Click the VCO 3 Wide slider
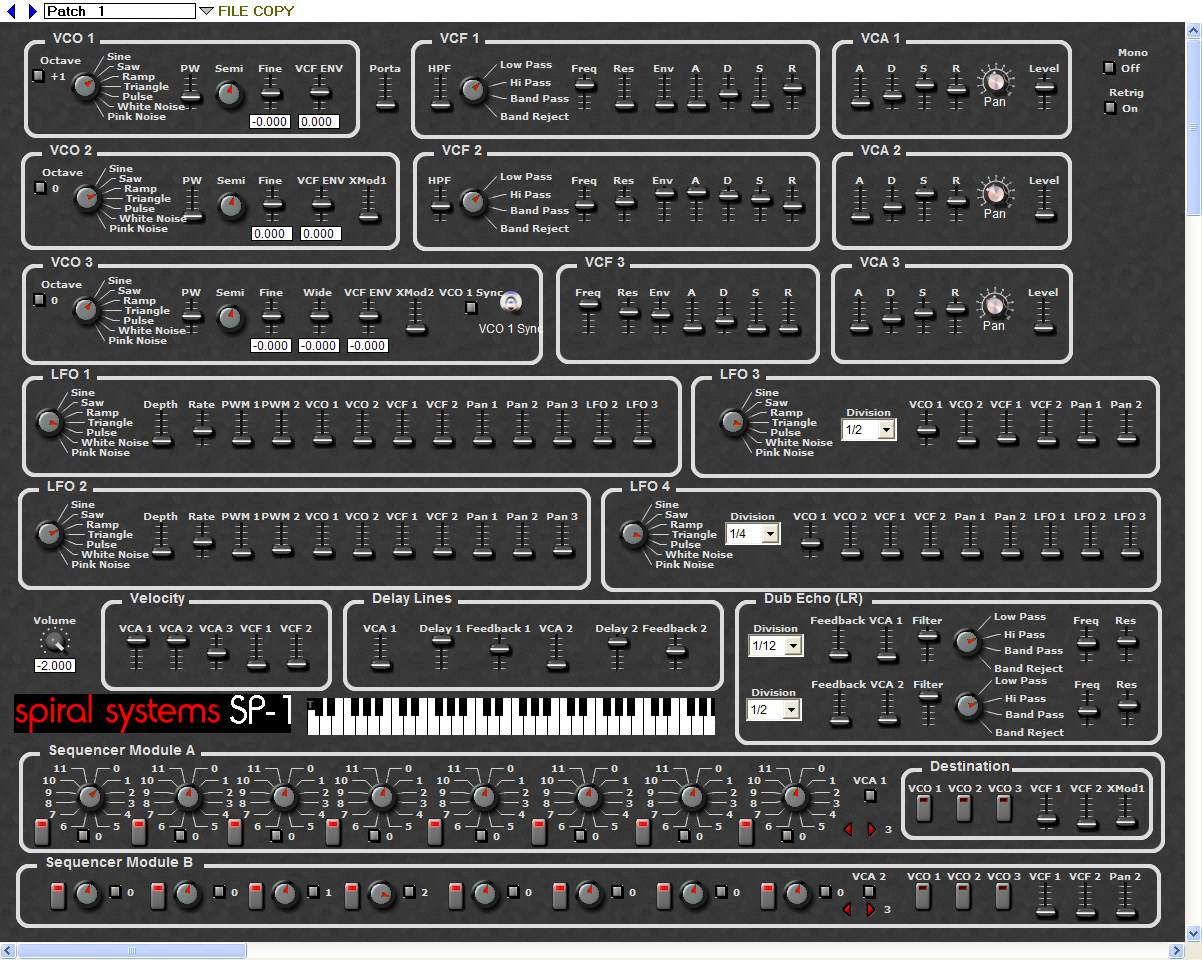Viewport: 1202px width, 960px height. pyautogui.click(x=319, y=317)
